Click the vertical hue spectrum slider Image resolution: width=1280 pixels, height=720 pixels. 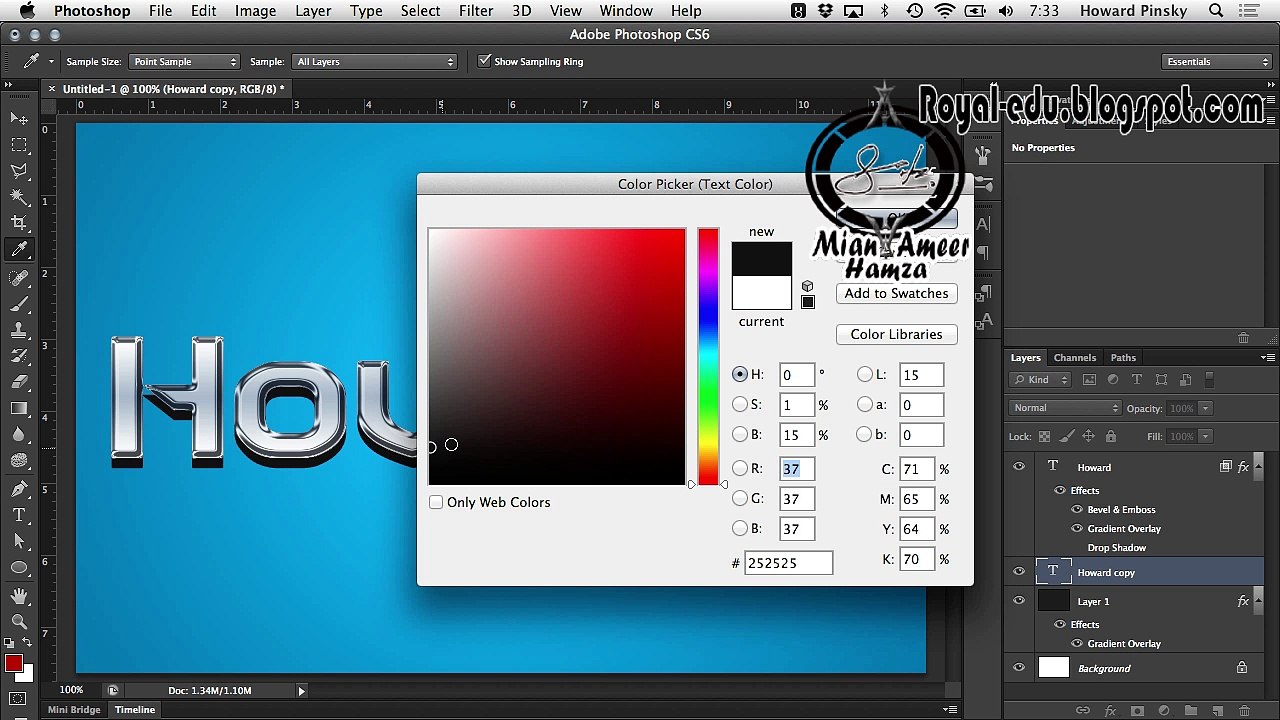(708, 357)
